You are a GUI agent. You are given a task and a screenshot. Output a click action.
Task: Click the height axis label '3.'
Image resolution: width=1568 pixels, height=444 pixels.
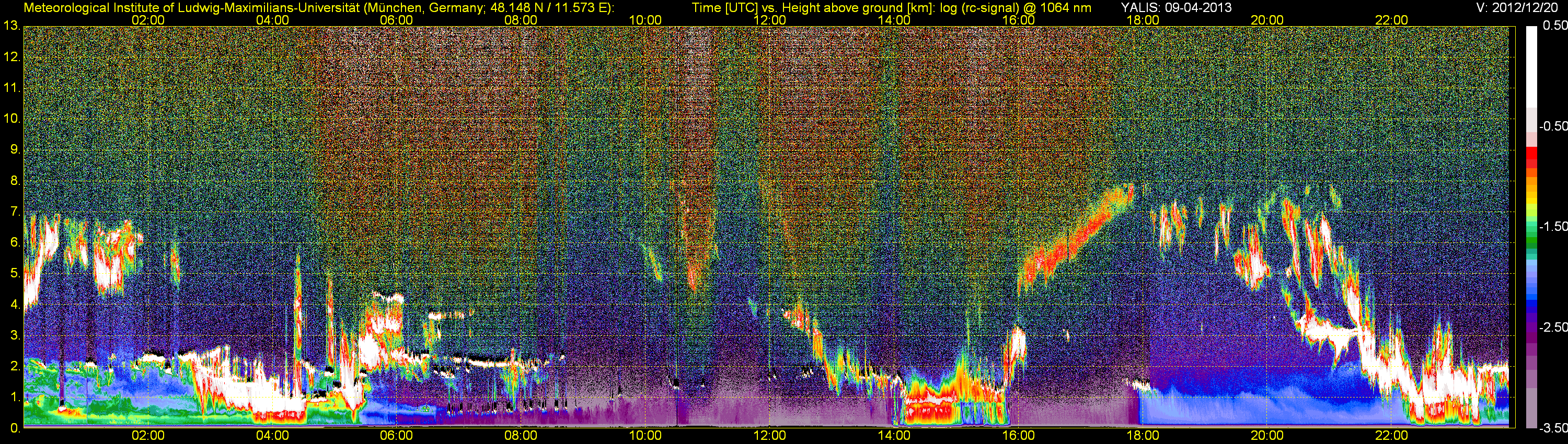(15, 336)
